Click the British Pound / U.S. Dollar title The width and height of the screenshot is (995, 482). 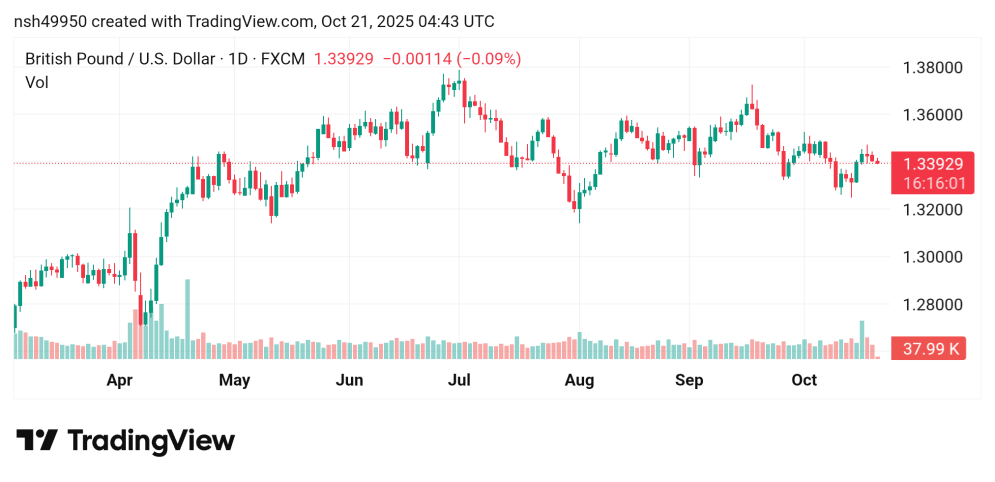[x=121, y=59]
